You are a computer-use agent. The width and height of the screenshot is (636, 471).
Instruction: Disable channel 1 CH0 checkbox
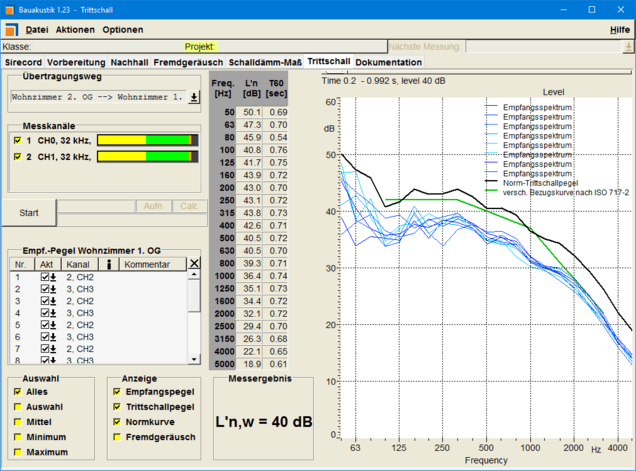17,140
